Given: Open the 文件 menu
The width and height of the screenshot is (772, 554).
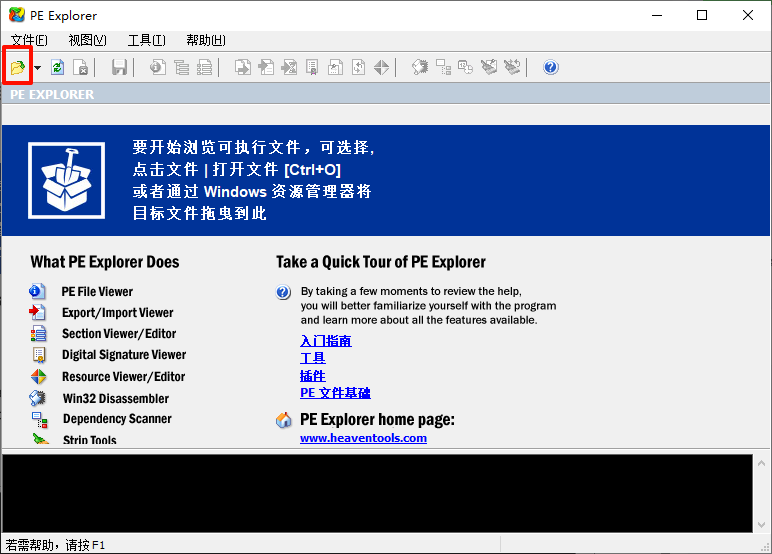Looking at the screenshot, I should pyautogui.click(x=28, y=40).
